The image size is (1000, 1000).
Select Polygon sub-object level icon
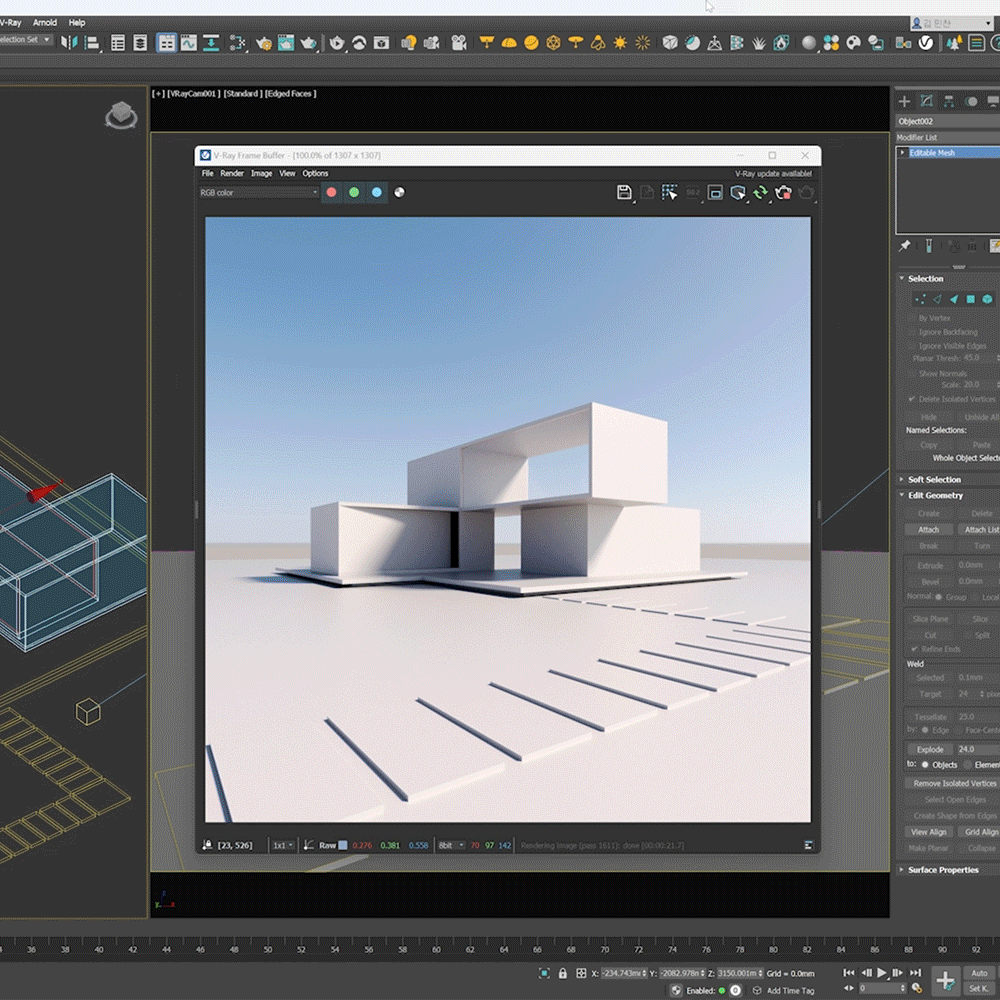tap(970, 299)
